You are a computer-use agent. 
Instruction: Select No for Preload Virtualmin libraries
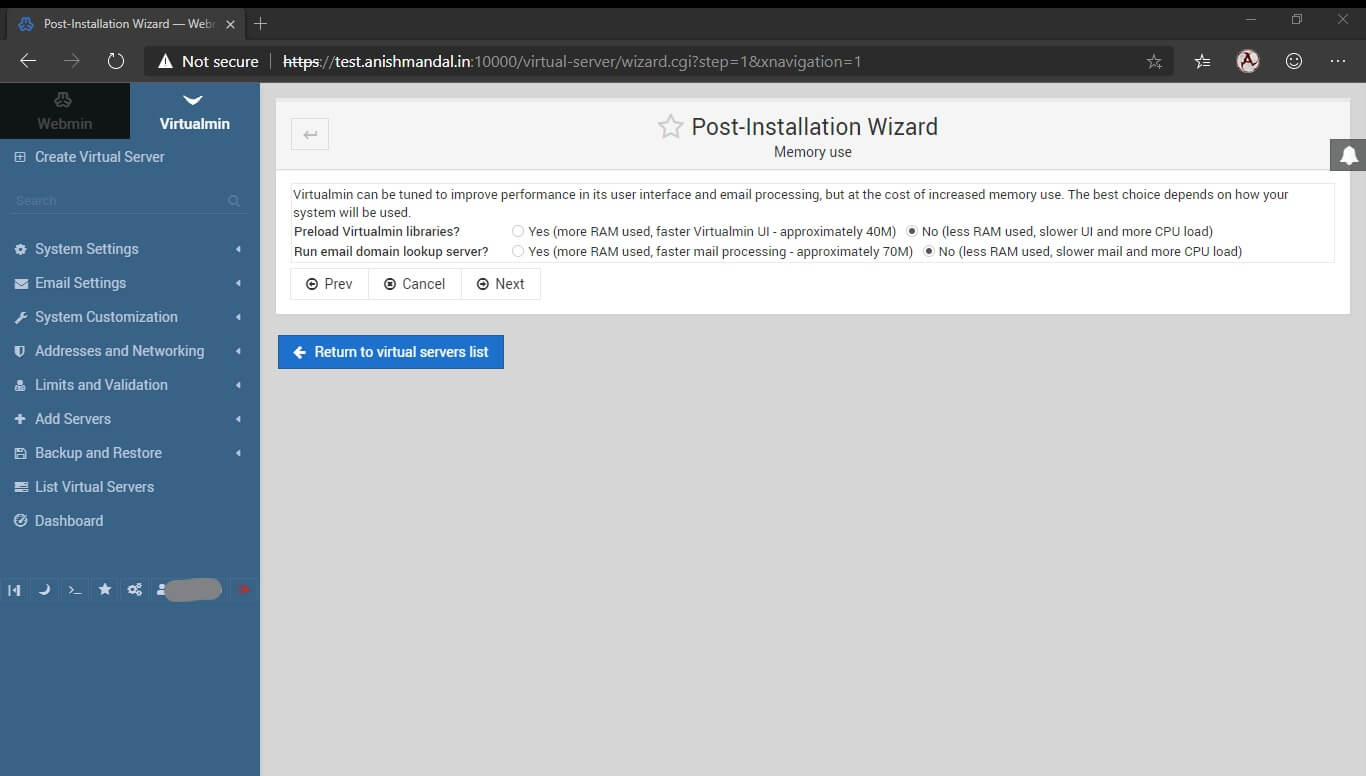click(912, 231)
